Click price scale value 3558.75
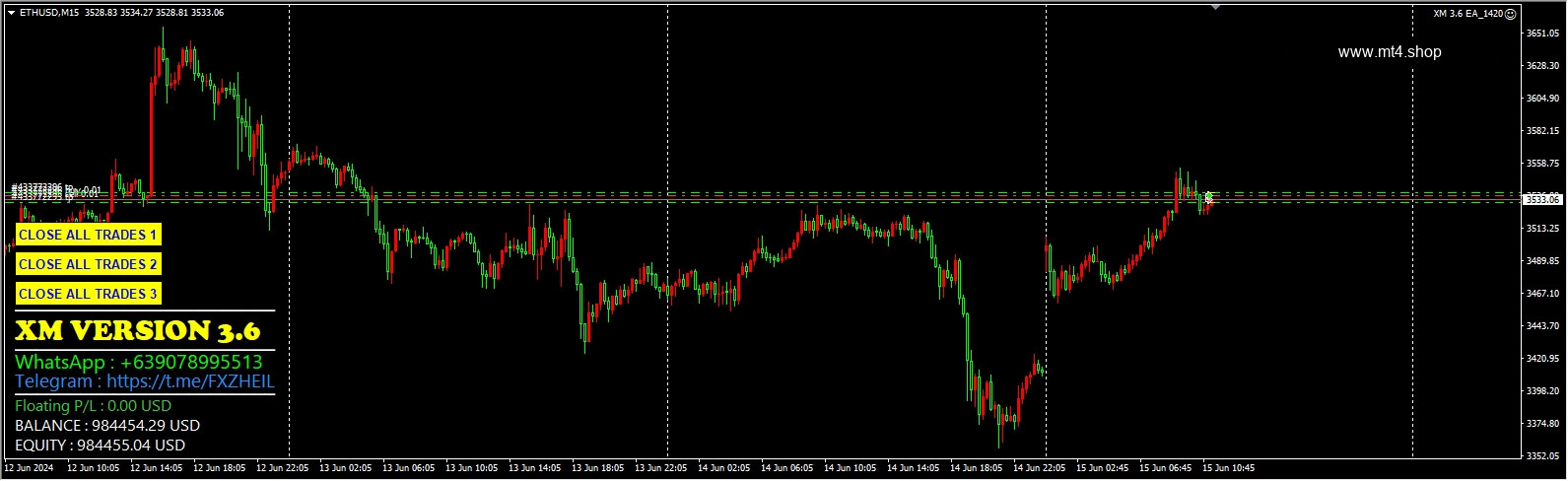Screen dimensions: 1568x481 pyautogui.click(x=1542, y=164)
